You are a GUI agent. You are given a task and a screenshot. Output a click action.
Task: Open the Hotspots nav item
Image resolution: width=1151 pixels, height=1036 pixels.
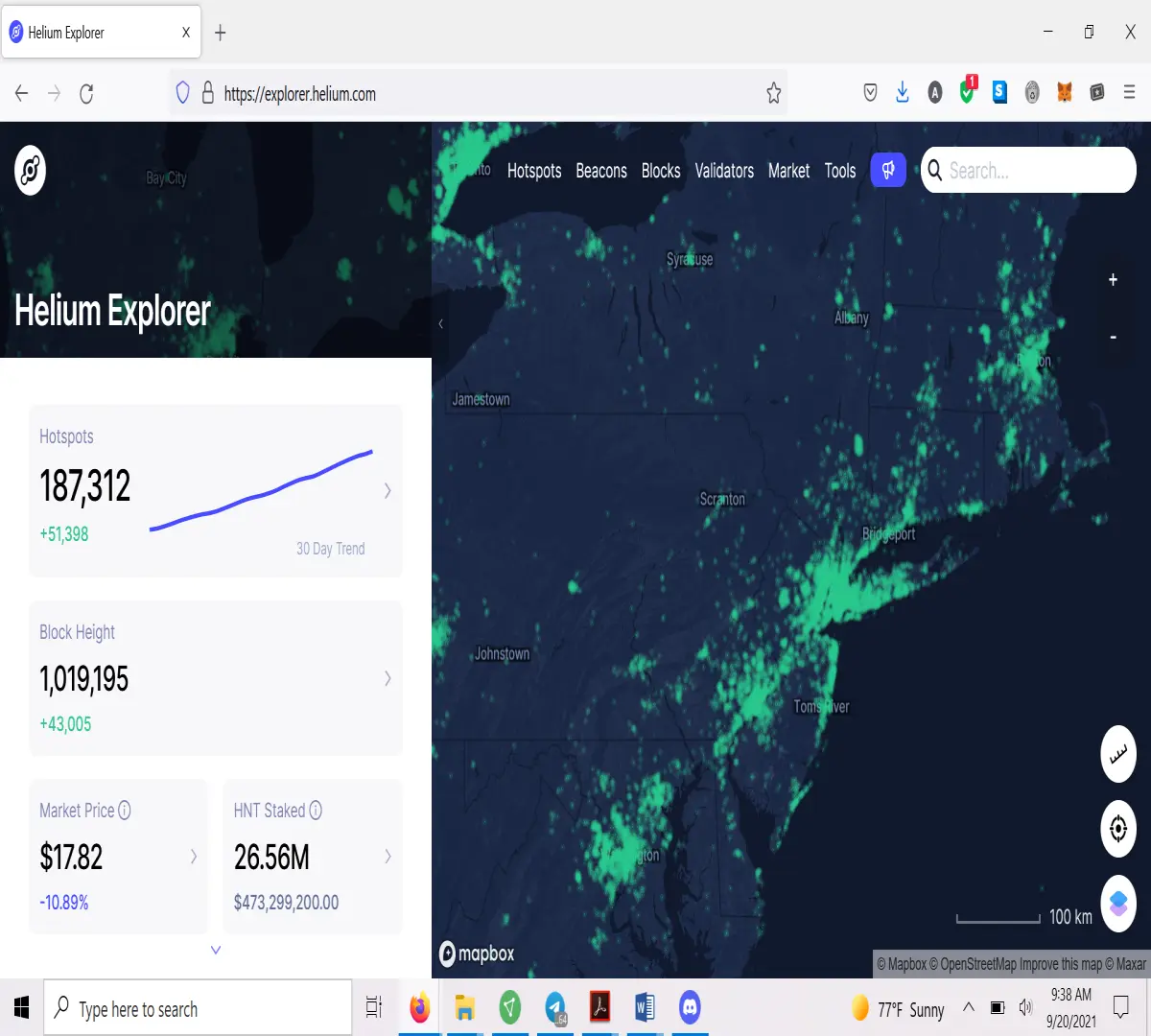[x=534, y=171]
